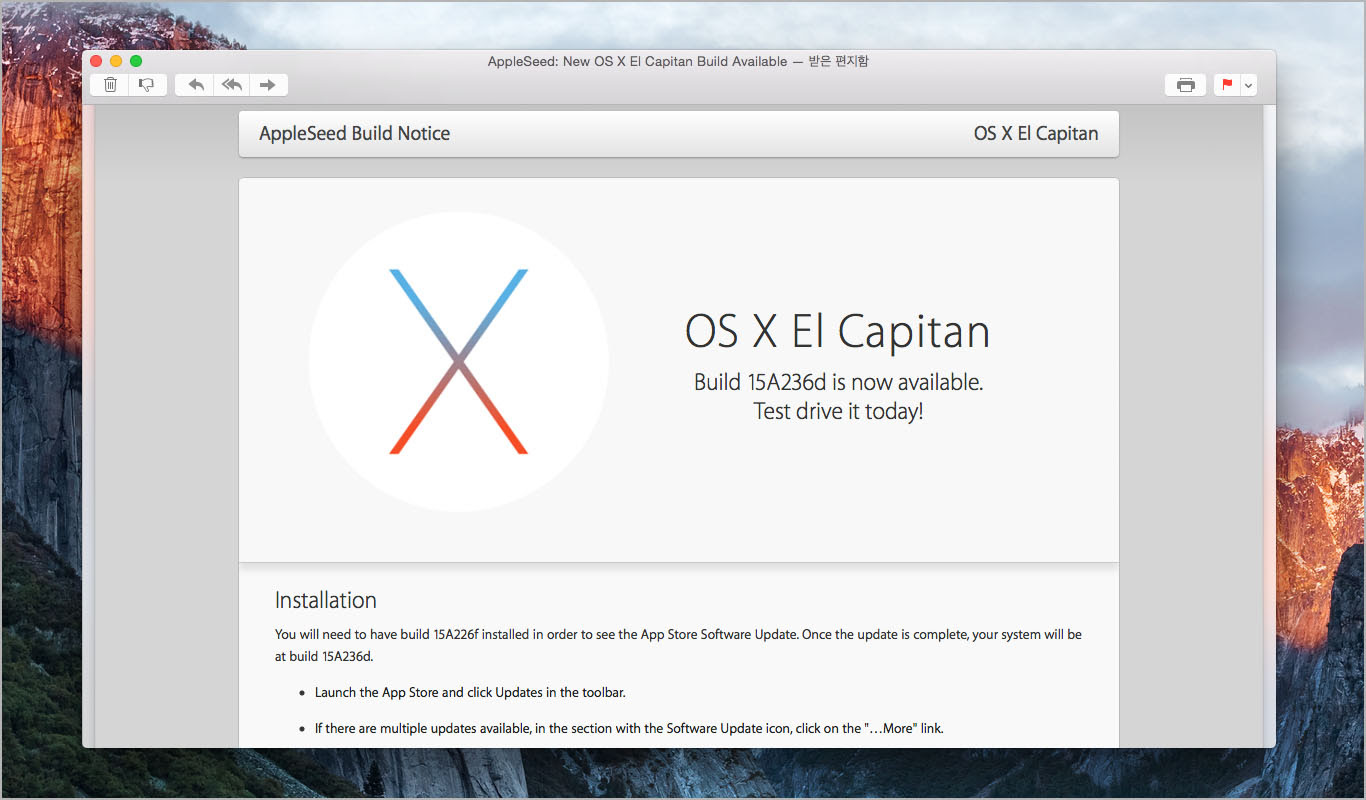
Task: Click the OS X El Capitan X logo
Action: pos(459,362)
